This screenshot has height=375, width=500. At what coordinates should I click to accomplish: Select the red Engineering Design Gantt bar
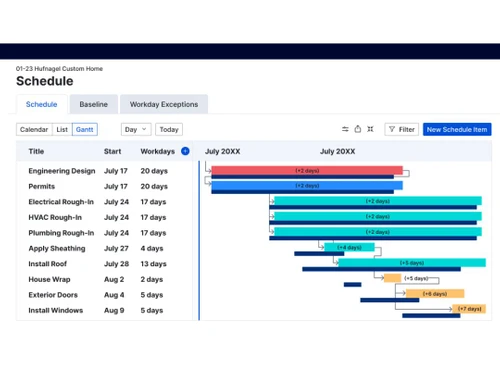click(307, 170)
